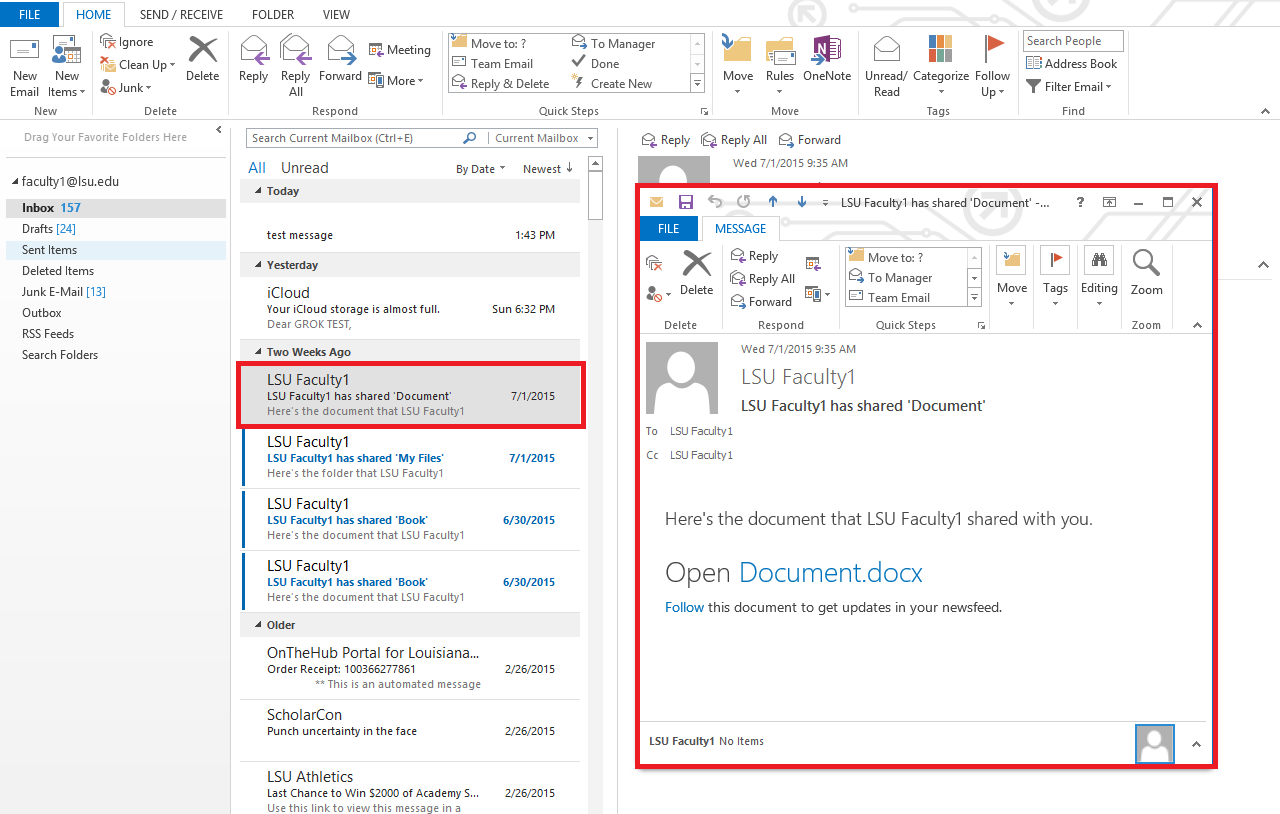Screen dimensions: 1280x814
Task: Click Forward in main Home ribbon
Action: (x=341, y=60)
